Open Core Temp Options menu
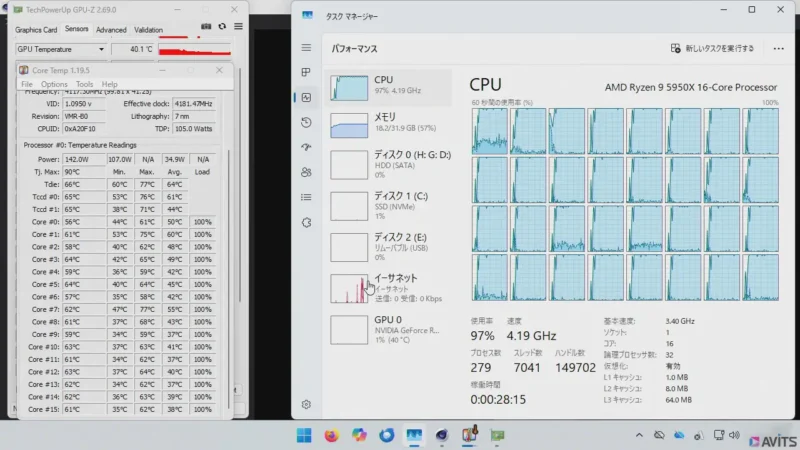Viewport: 800px width, 450px height. click(54, 84)
